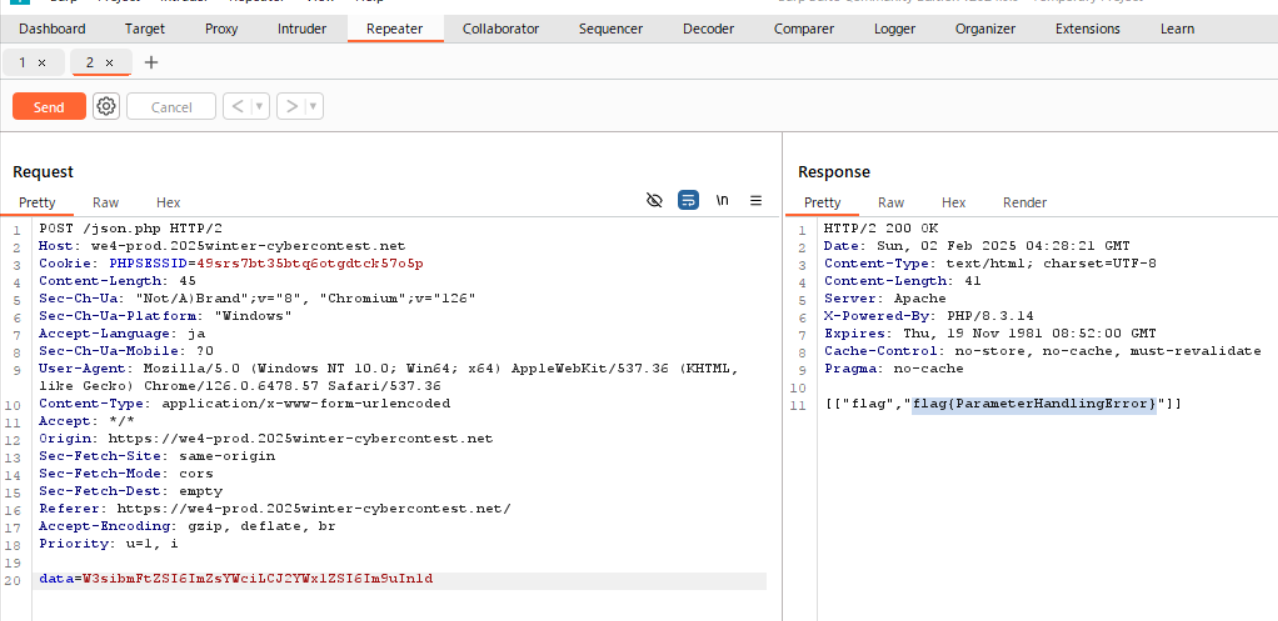Toggle show \n non-printable characters
1278x621 pixels.
pos(722,201)
